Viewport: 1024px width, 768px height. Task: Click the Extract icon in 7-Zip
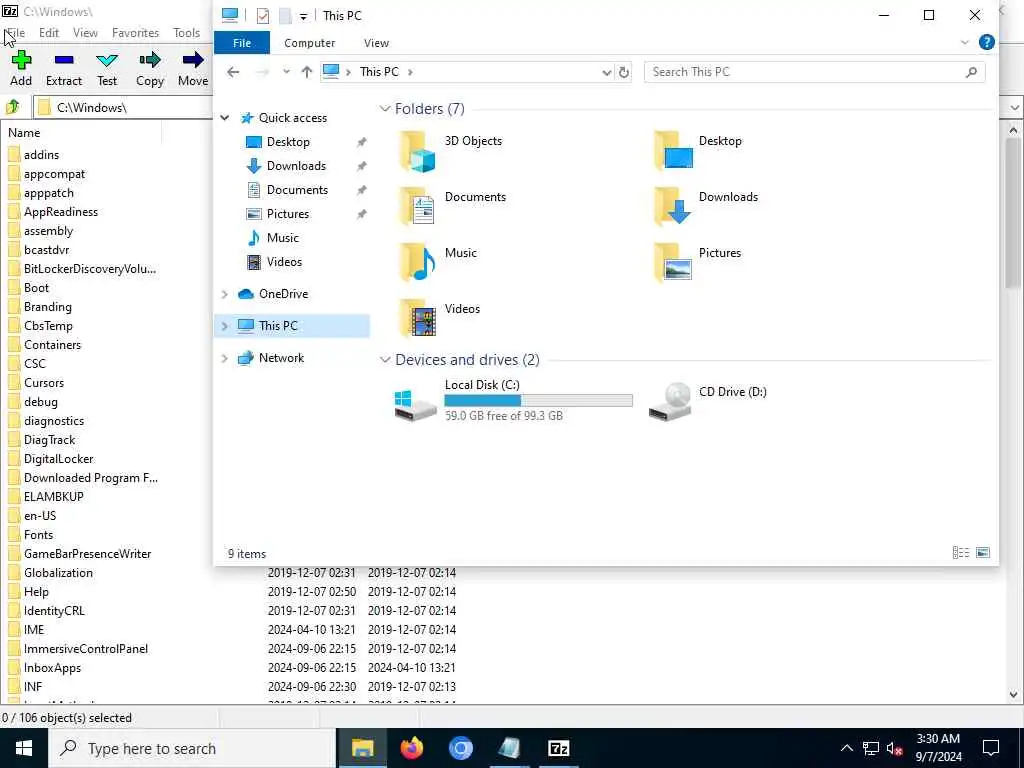[x=64, y=60]
